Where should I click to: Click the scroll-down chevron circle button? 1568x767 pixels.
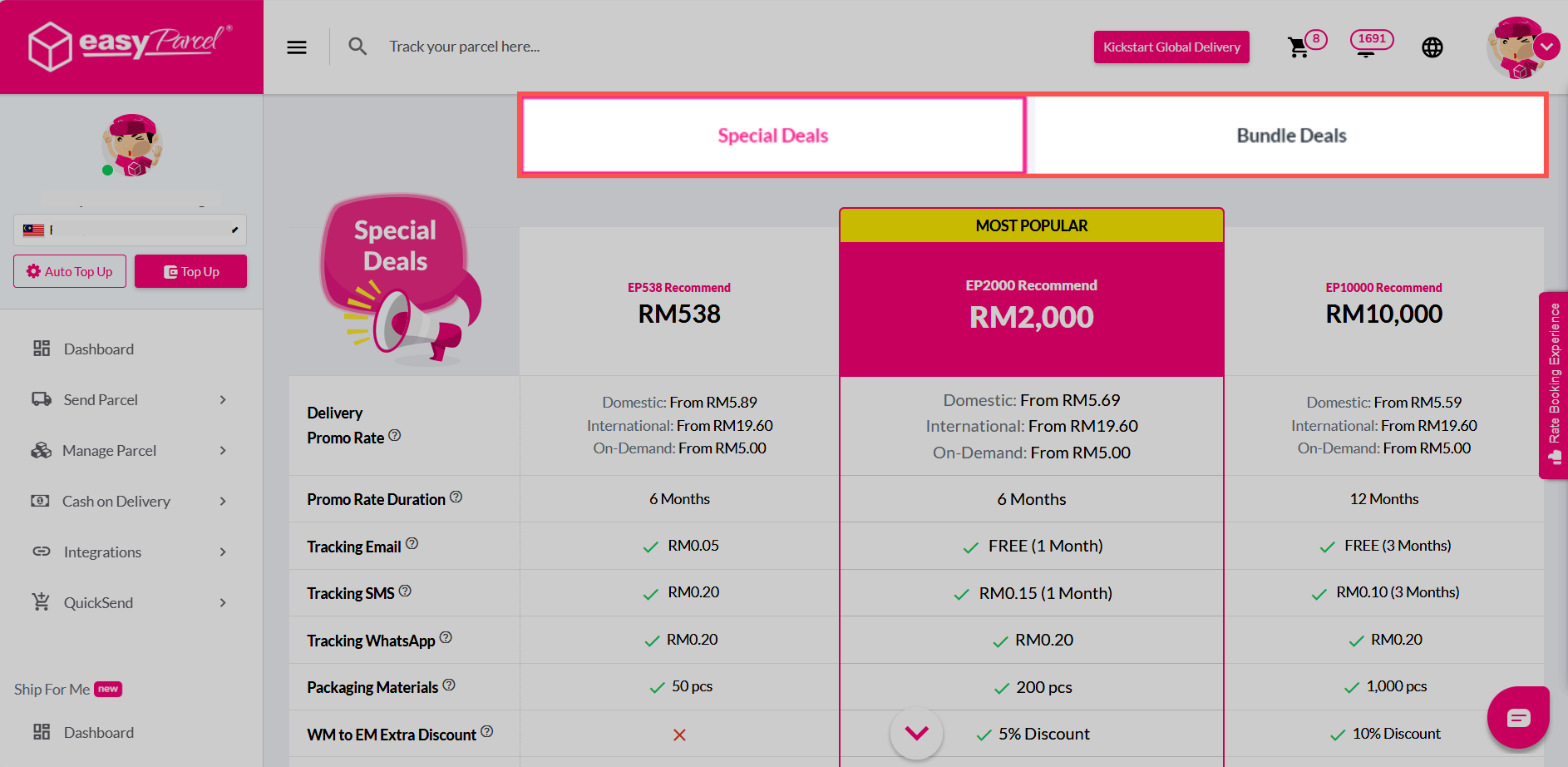(916, 733)
